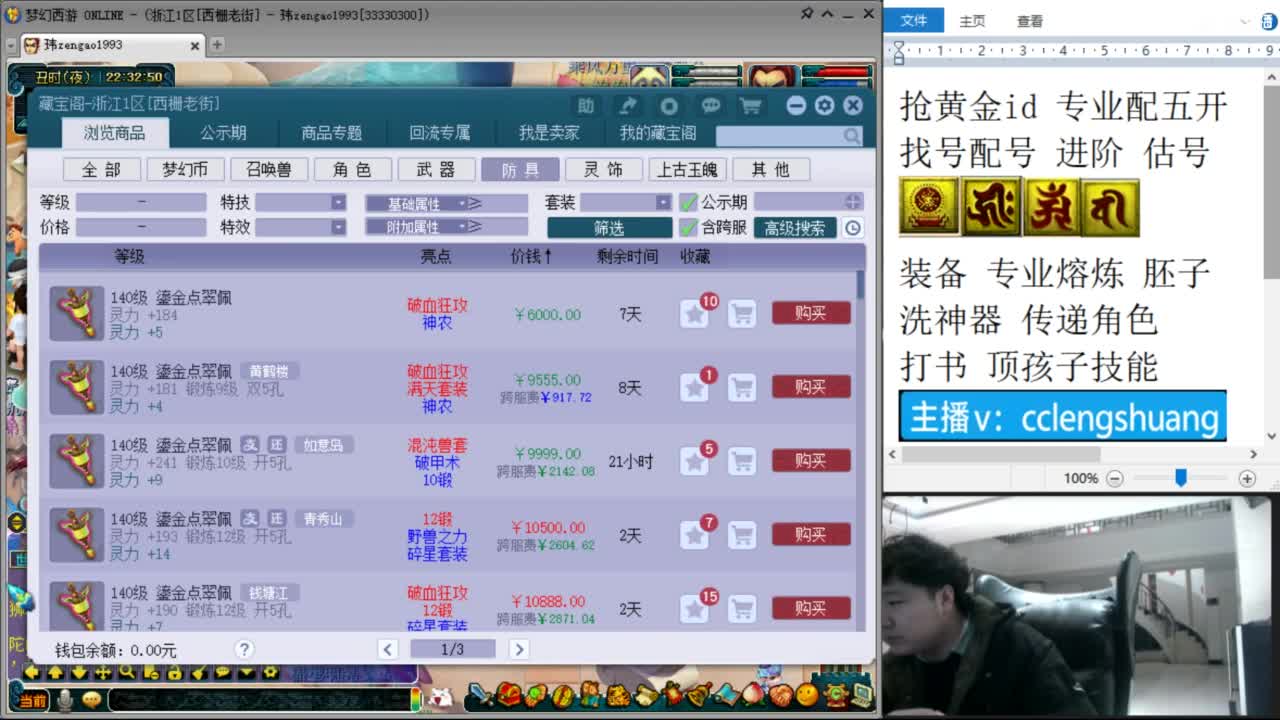Add the ¥9999.00 listing to cart
The image size is (1280, 720).
[x=741, y=461]
